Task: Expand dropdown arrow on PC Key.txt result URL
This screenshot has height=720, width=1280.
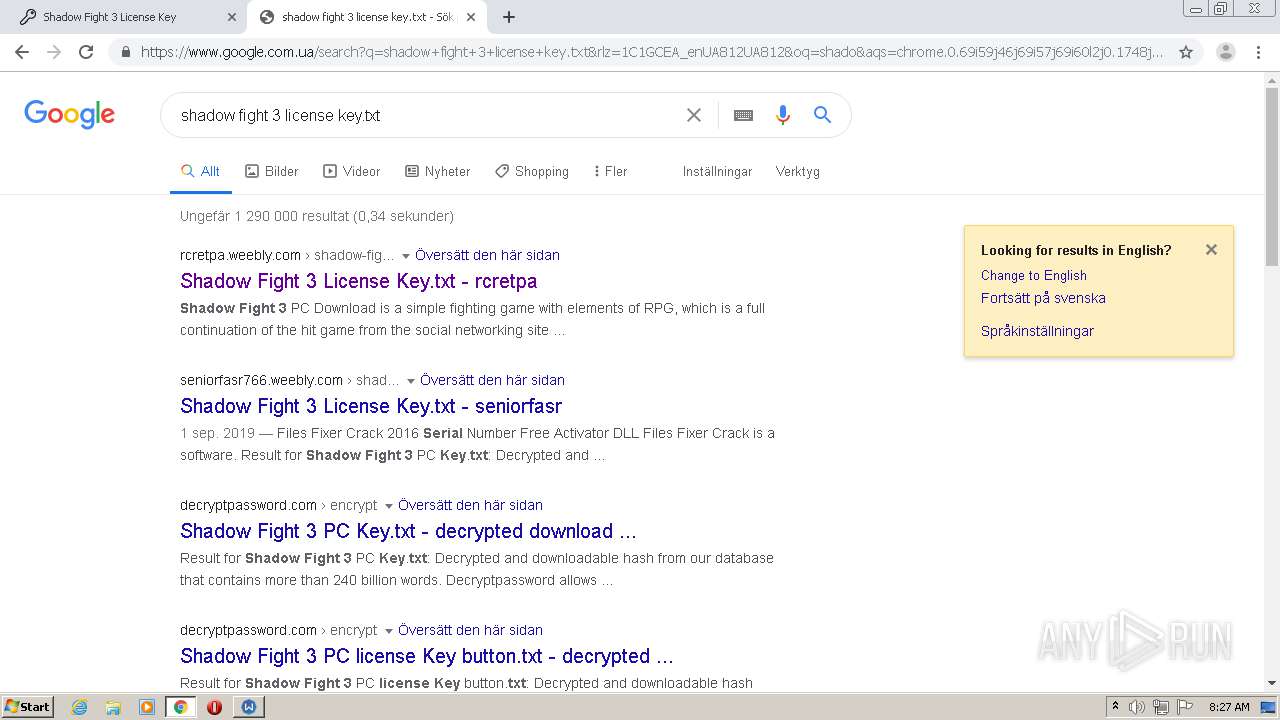Action: [389, 506]
